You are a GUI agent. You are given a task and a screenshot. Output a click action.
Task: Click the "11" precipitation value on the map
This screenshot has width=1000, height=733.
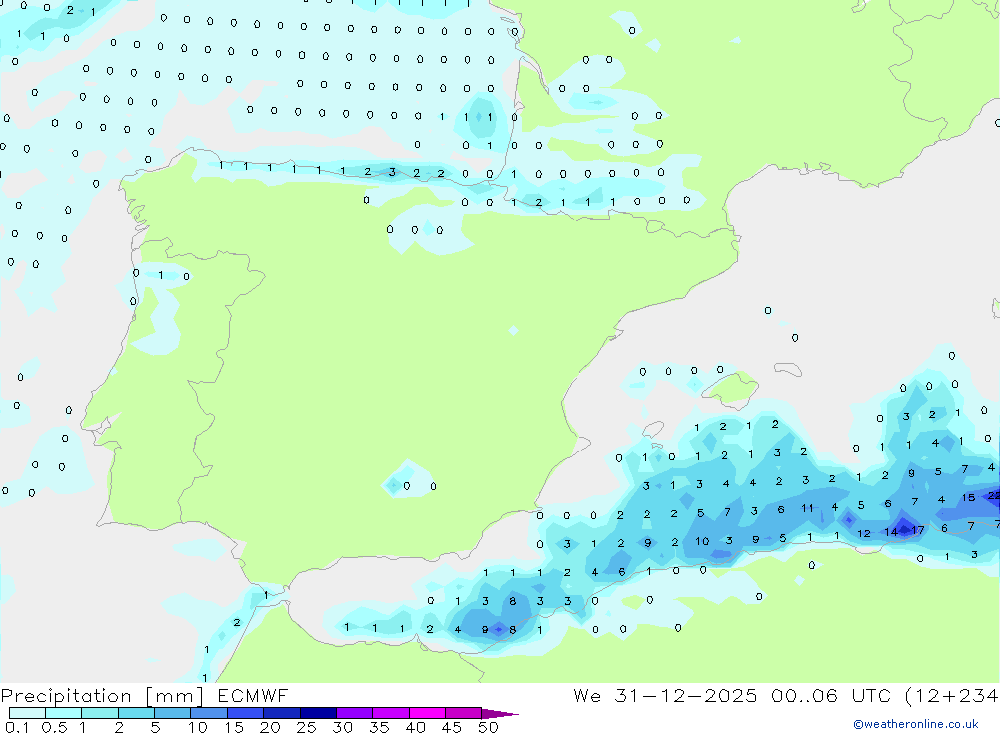click(807, 508)
